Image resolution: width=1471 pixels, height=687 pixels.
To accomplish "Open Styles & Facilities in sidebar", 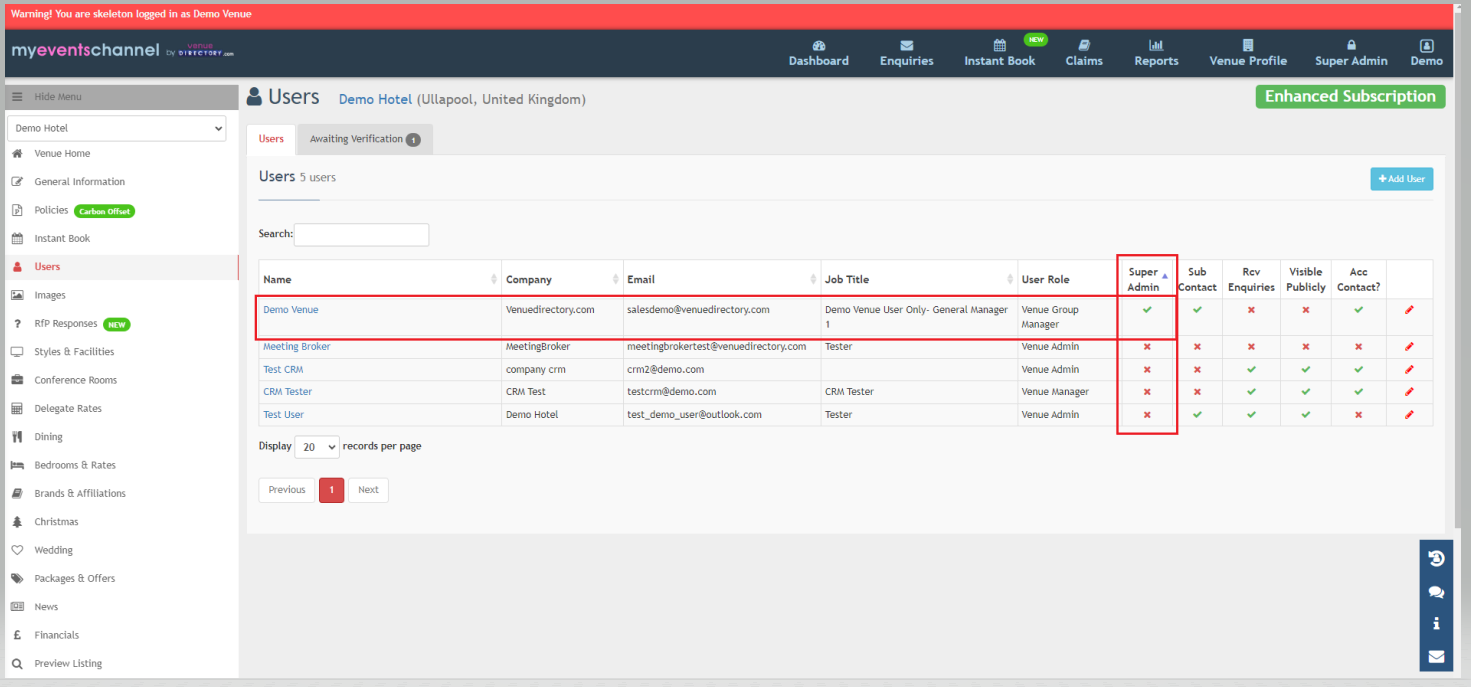I will 74,352.
